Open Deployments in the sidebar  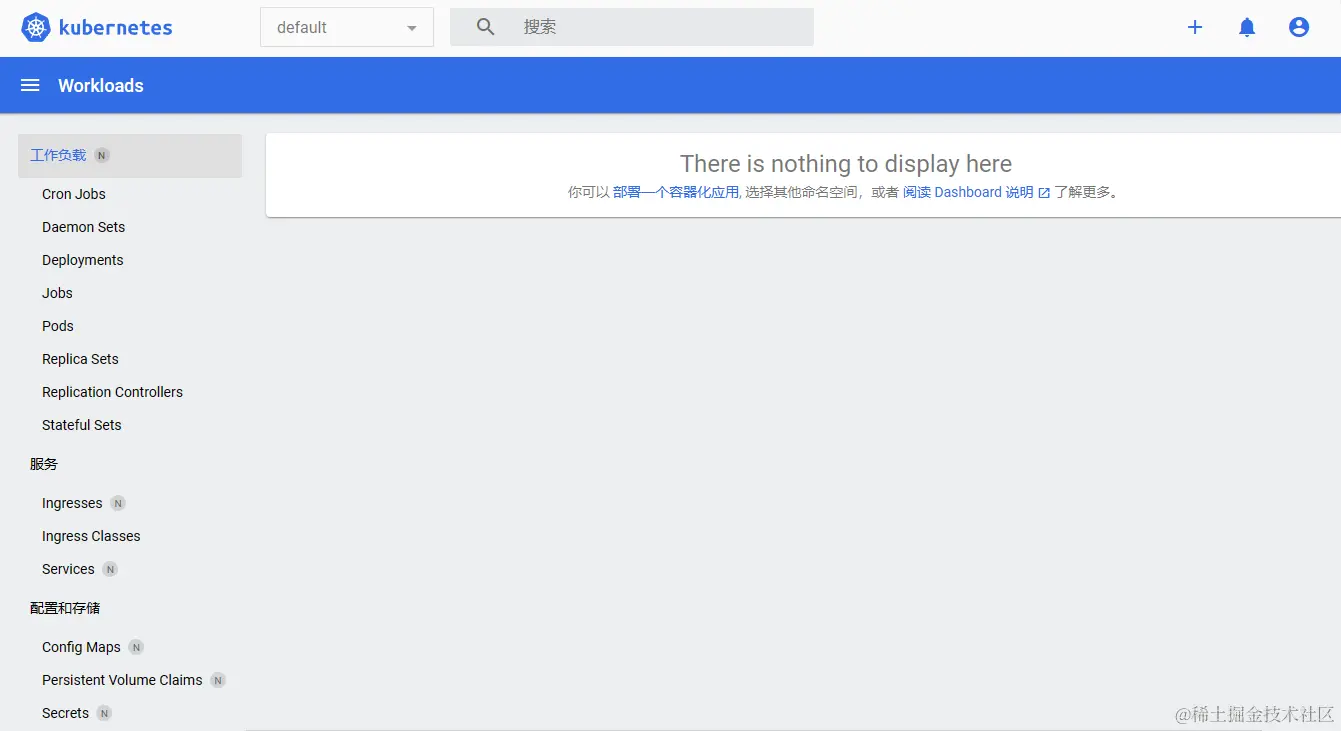pos(83,260)
